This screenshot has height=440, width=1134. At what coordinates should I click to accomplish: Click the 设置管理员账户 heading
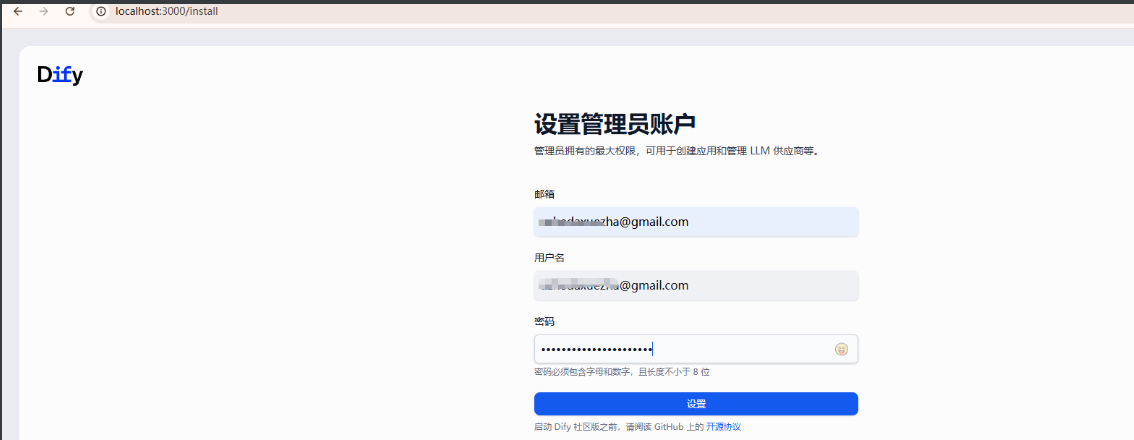[615, 124]
